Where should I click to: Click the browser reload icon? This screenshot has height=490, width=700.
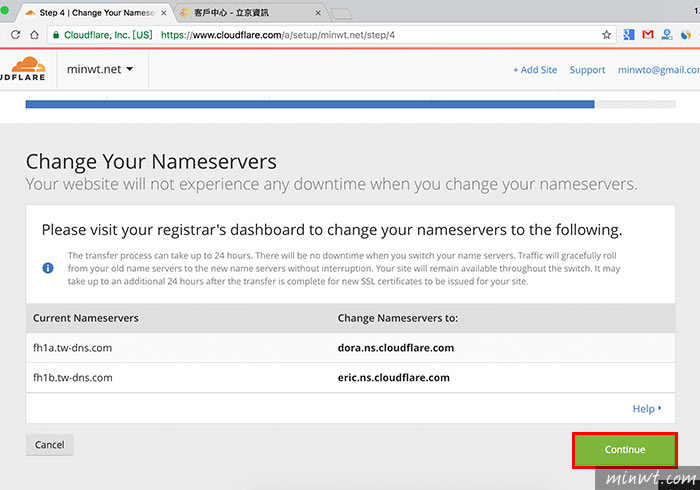(x=16, y=35)
